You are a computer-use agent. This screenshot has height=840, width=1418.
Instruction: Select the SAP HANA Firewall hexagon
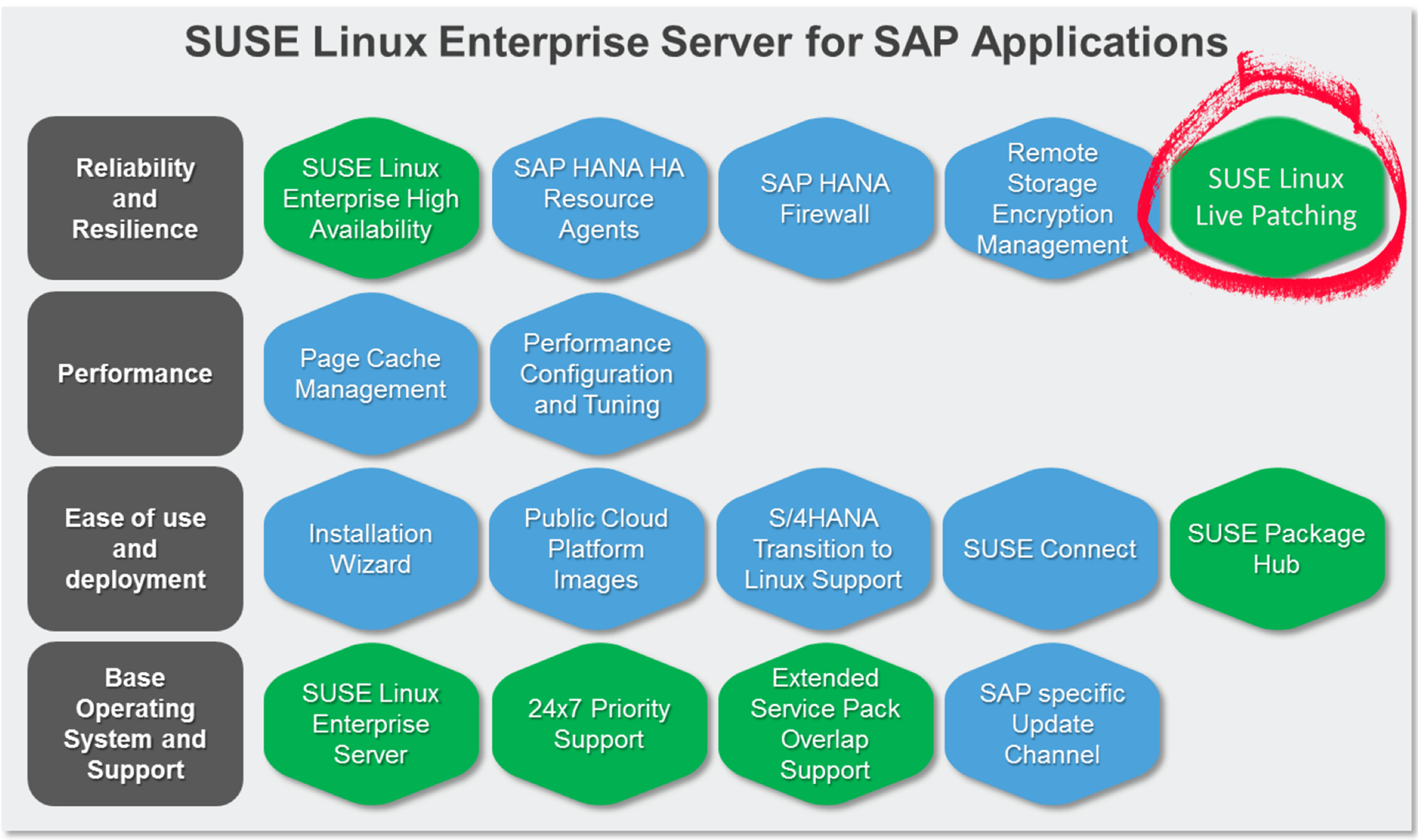[825, 198]
